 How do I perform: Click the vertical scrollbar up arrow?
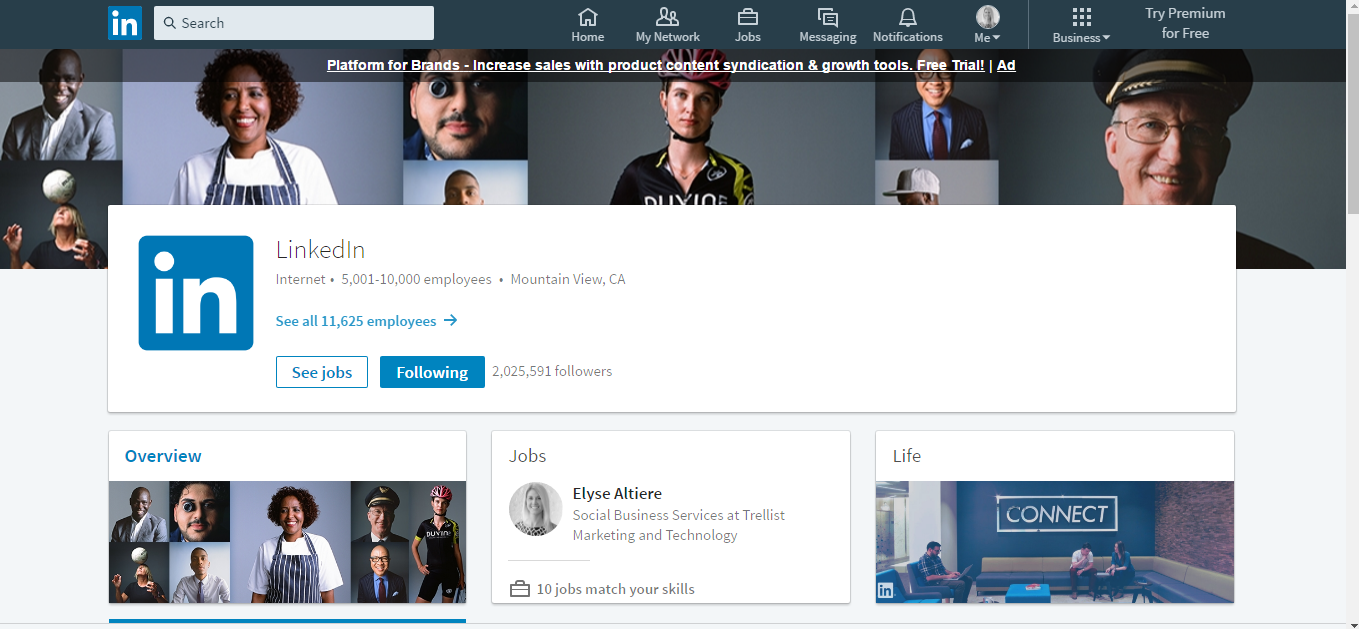[x=1352, y=7]
